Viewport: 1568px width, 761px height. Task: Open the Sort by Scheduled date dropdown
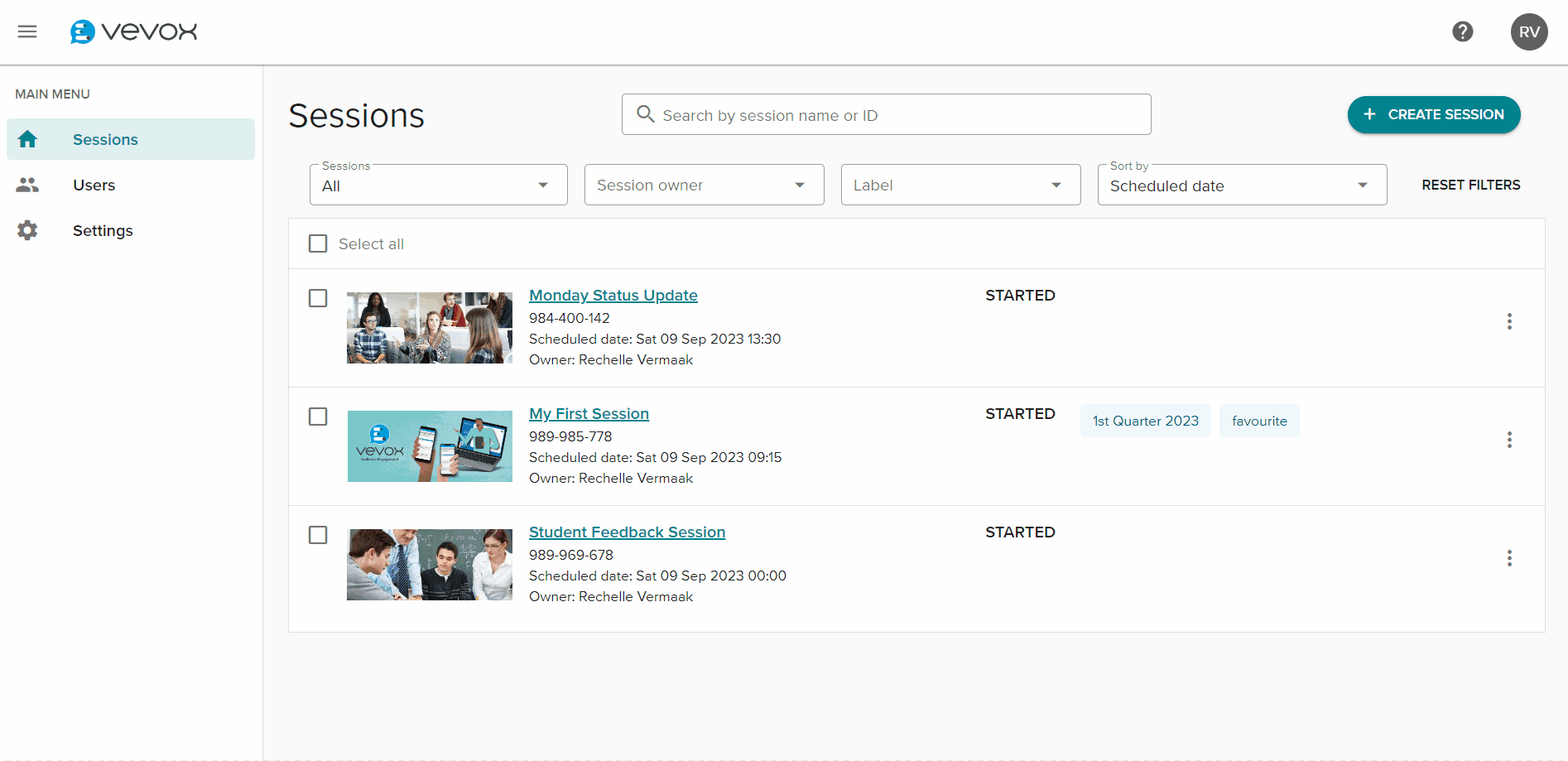[1243, 185]
